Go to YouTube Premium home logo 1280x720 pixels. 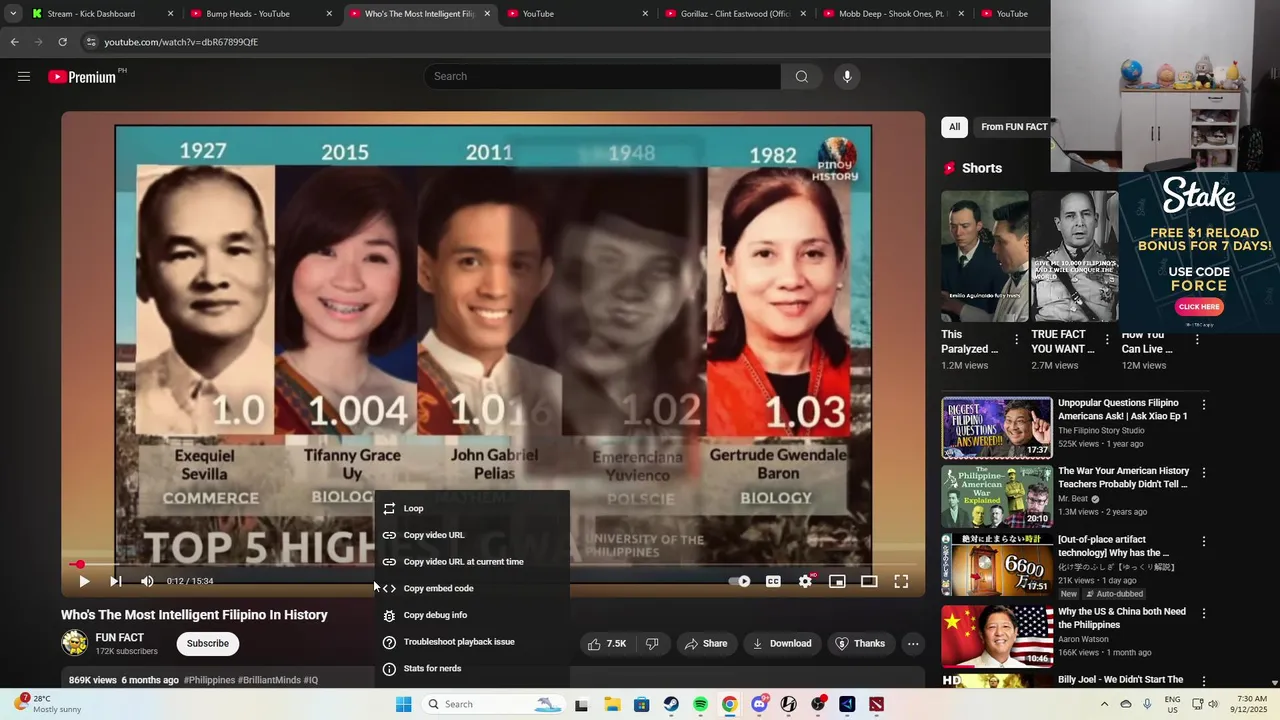[83, 77]
